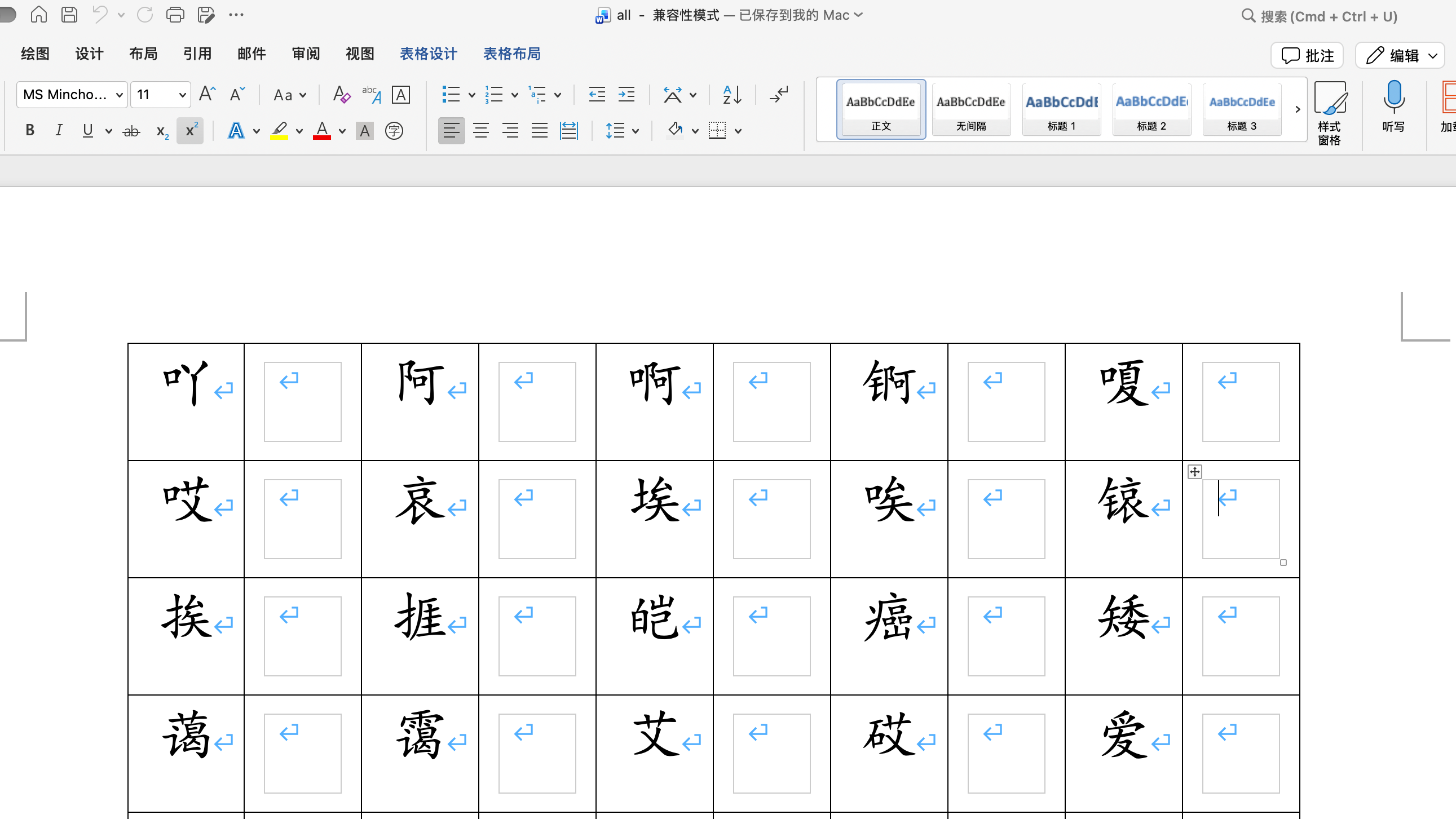This screenshot has height=819, width=1456.
Task: Open the 编辑 mode button
Action: click(1400, 55)
